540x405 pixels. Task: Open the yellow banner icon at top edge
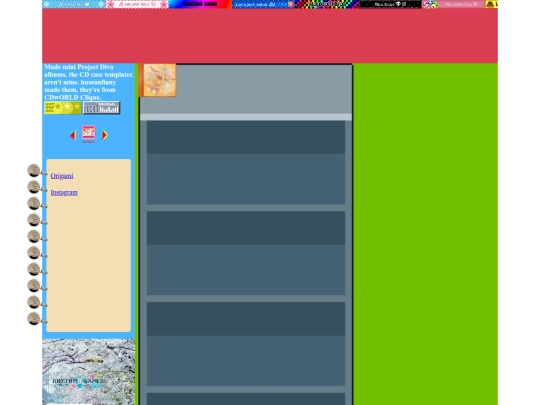[x=492, y=4]
